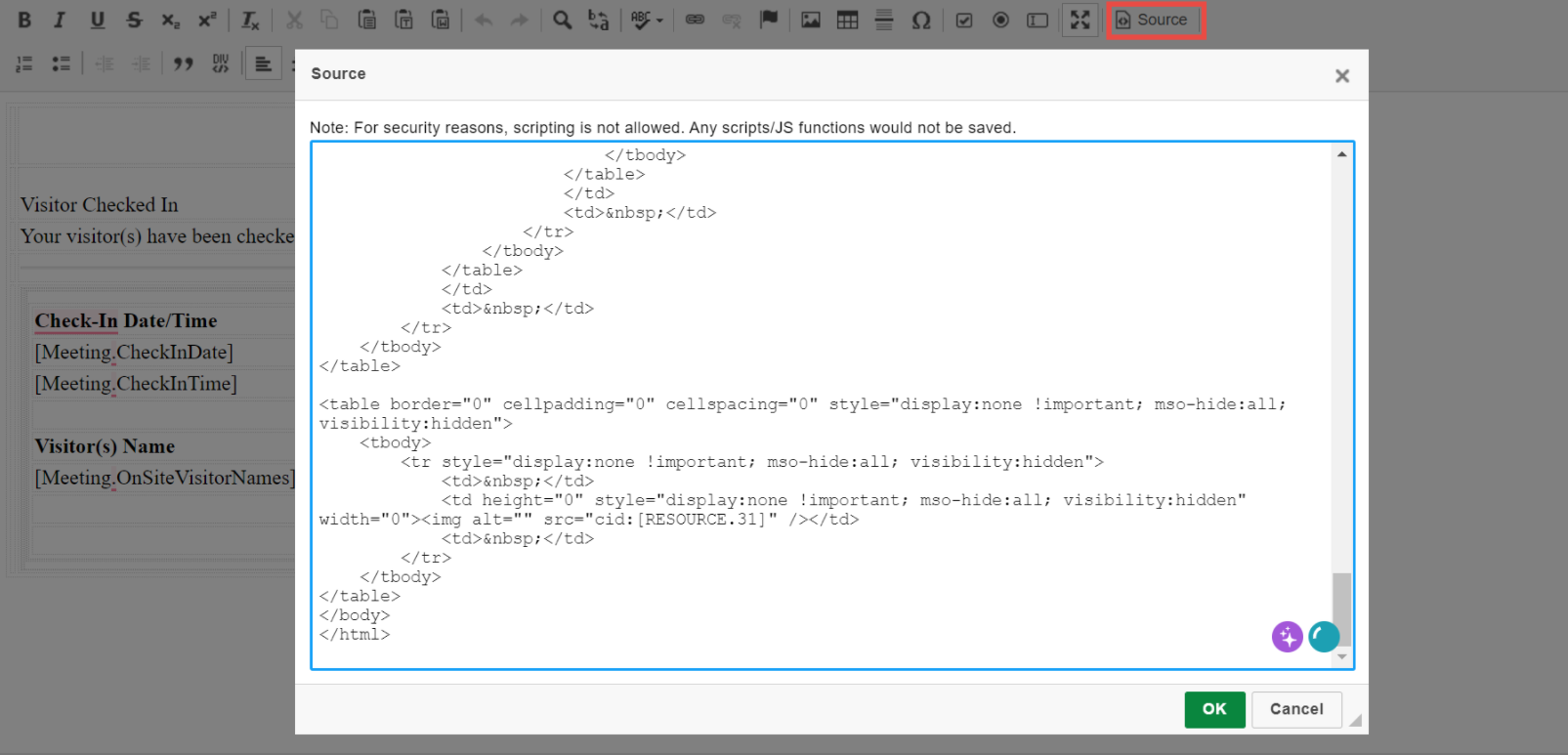Click 'cid:[RESOURCE.31]' in the source
This screenshot has height=755, width=1568.
tap(681, 520)
